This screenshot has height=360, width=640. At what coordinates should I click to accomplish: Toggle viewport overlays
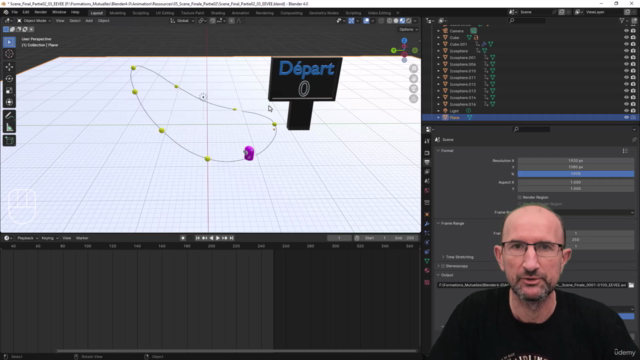pyautogui.click(x=366, y=20)
